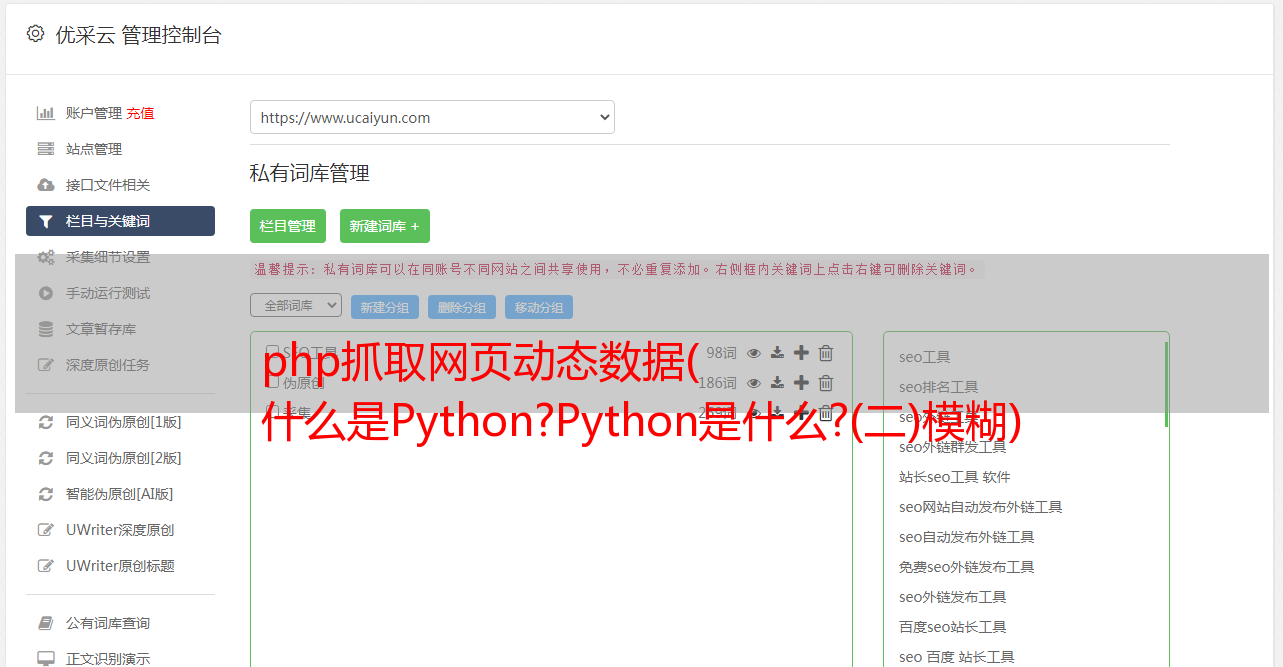Tick the 伪原创 library checkbox

tap(272, 382)
